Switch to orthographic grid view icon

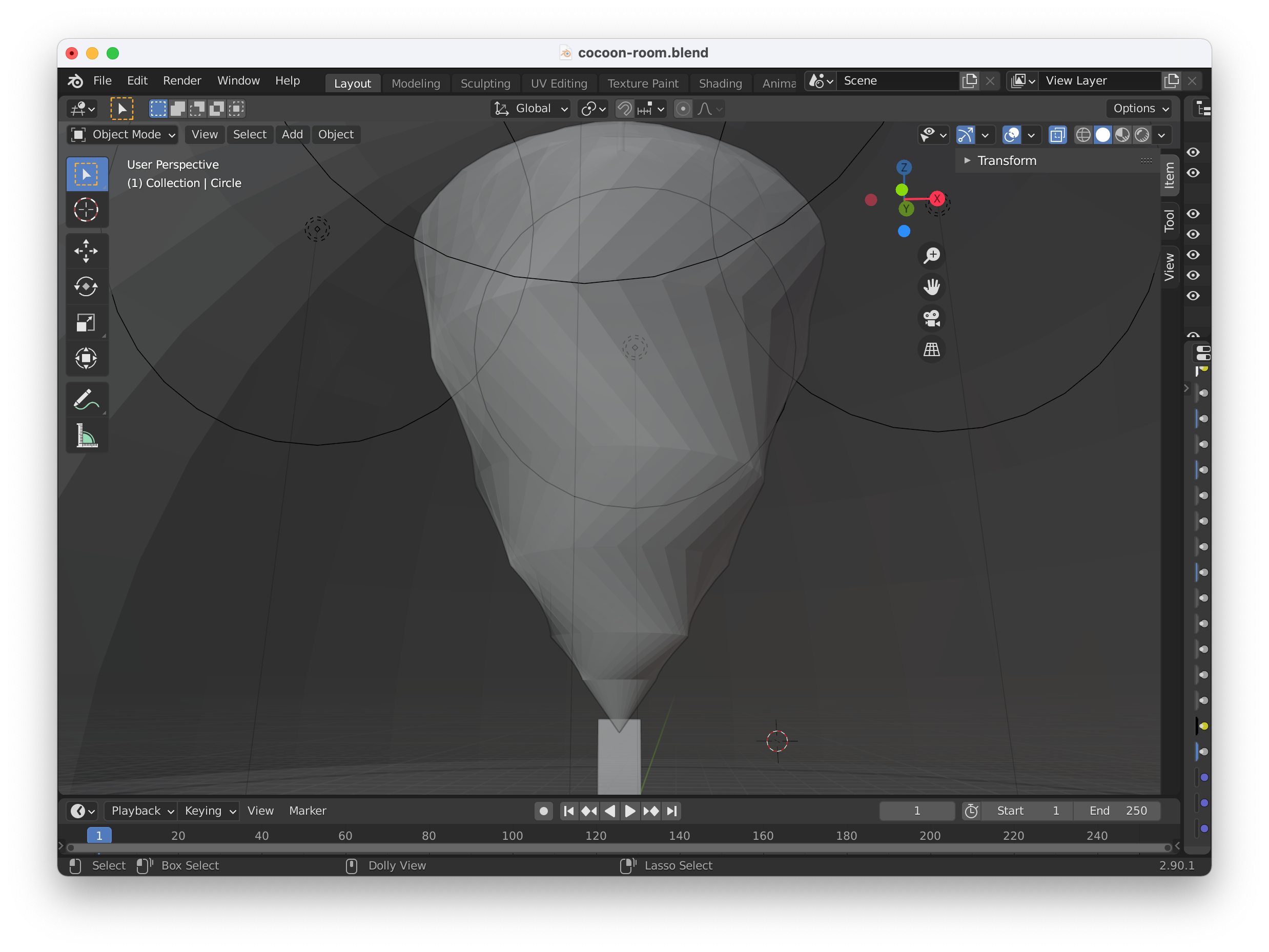[932, 349]
